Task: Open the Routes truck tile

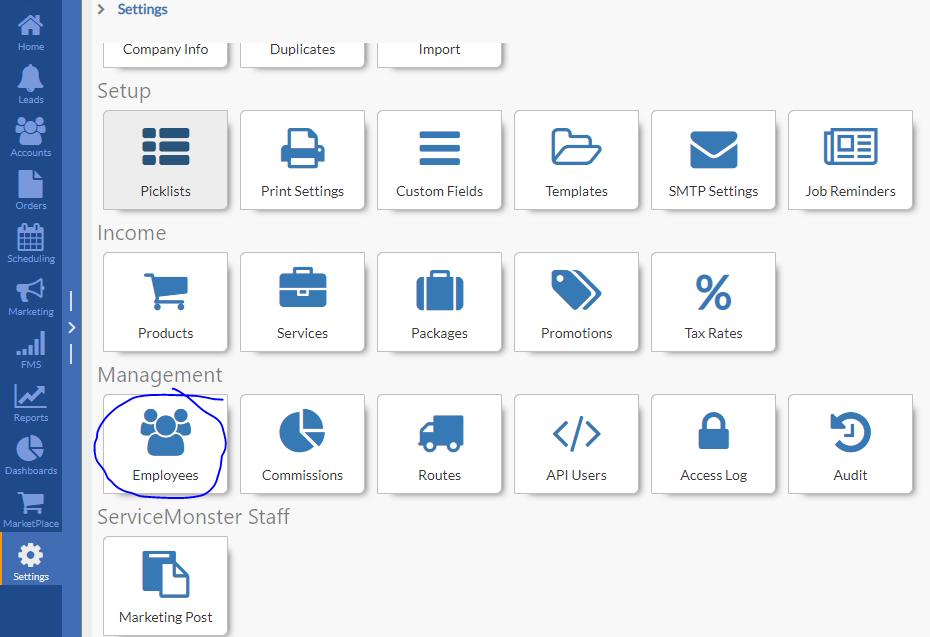Action: (439, 443)
